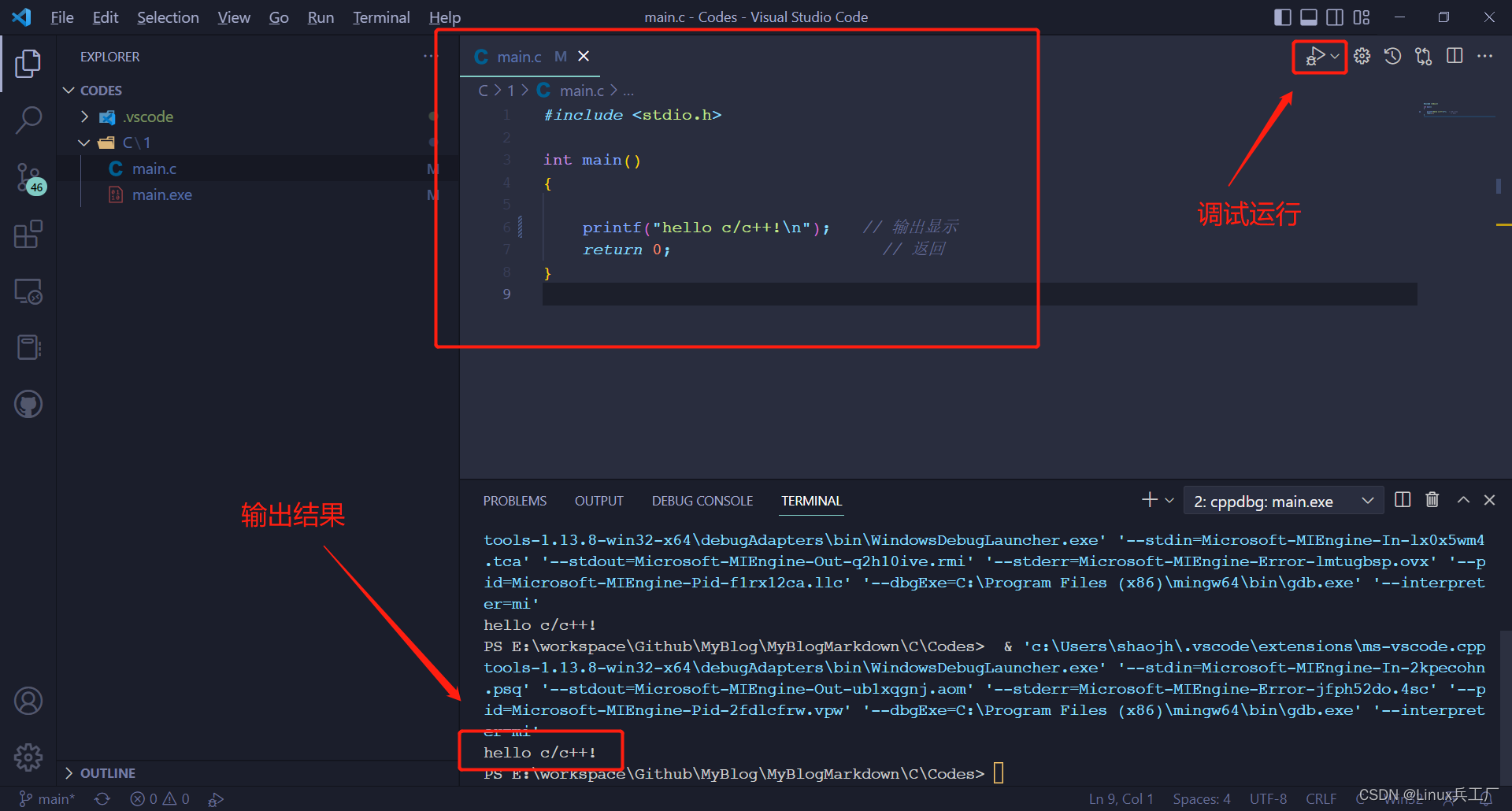Click the debug launch icon in status bar
Screen dimensions: 1512x811
click(x=216, y=799)
